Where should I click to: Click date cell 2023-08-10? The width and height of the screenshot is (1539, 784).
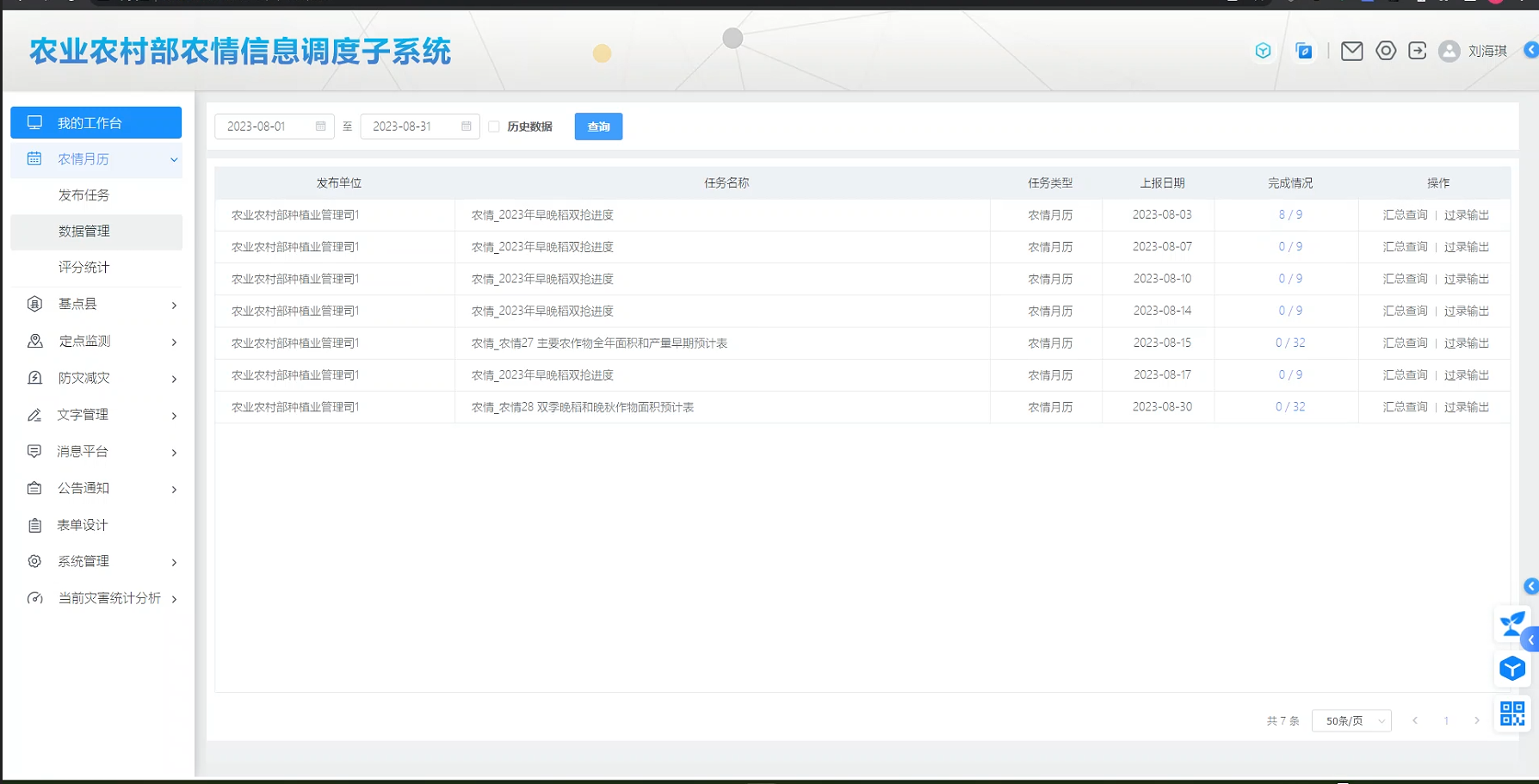coord(1162,279)
